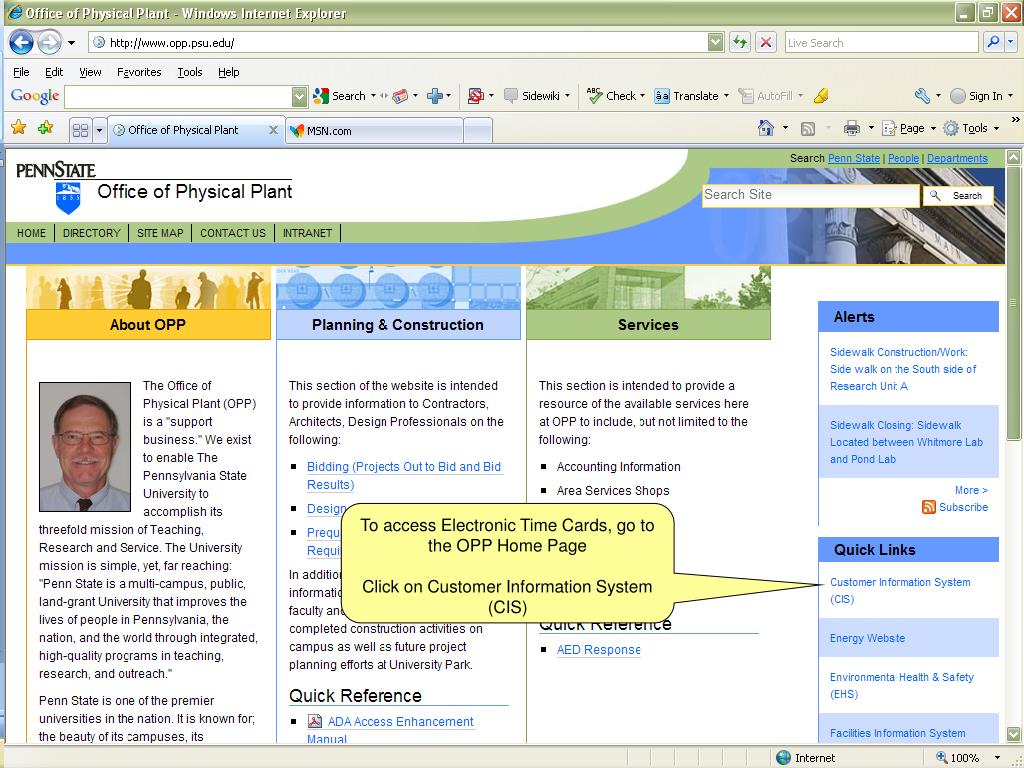1024x768 pixels.
Task: Expand the Quick Tabs list dropdown
Action: click(x=99, y=130)
